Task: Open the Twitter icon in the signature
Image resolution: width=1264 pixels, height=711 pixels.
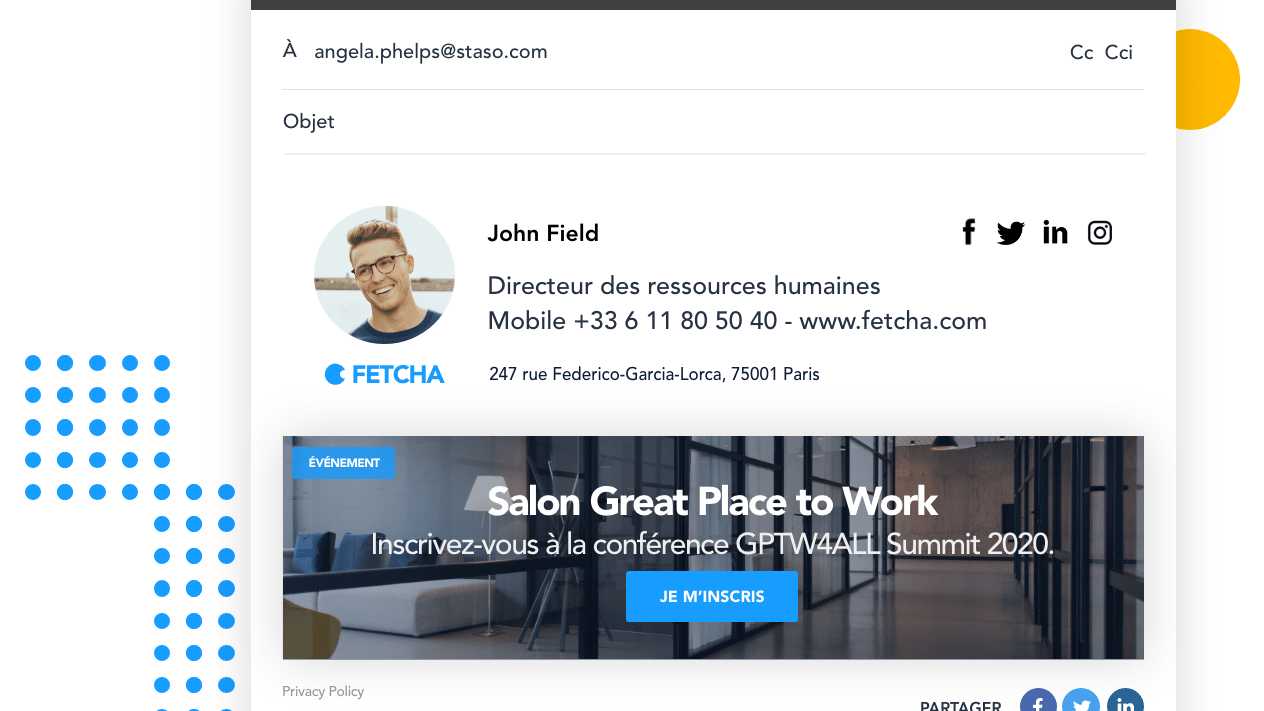Action: point(1011,234)
